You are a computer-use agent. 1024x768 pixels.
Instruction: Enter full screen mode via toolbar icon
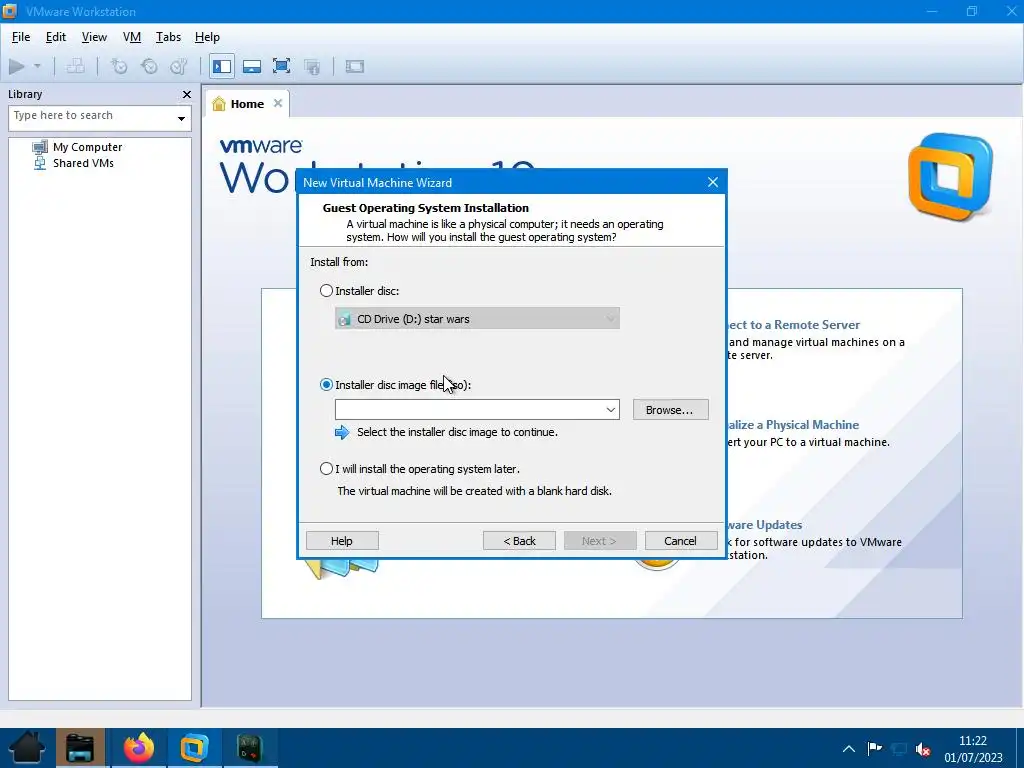pyautogui.click(x=281, y=66)
